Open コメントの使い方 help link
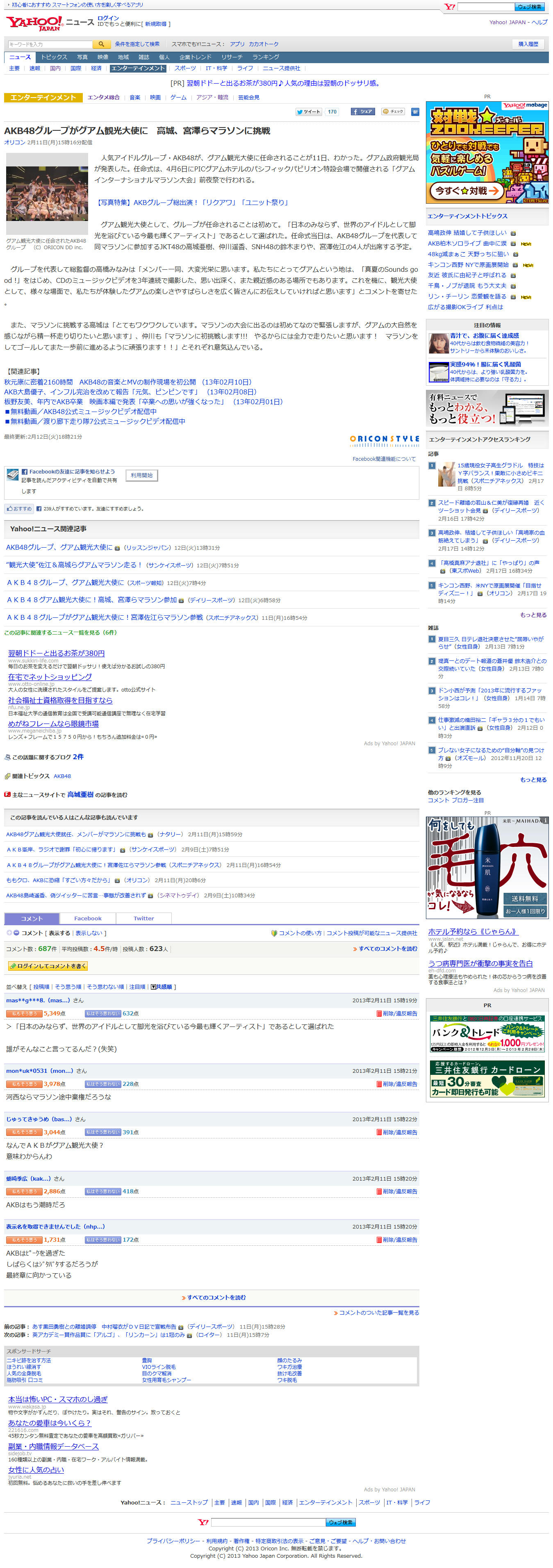 tap(300, 933)
